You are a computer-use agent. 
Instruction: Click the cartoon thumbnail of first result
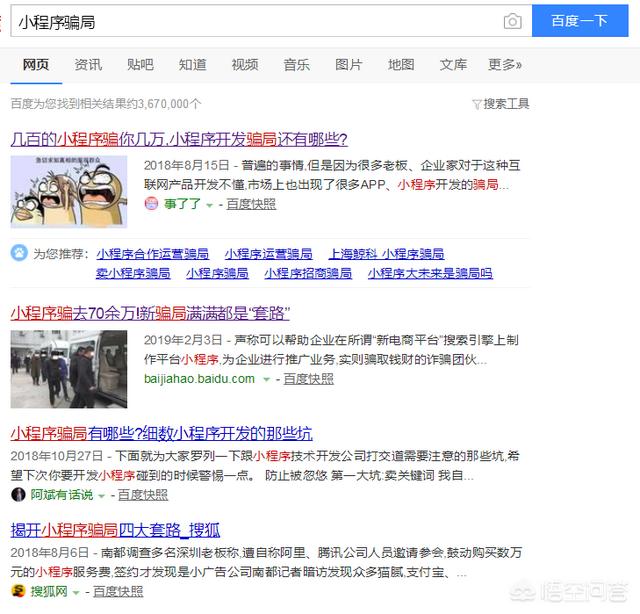[x=69, y=191]
